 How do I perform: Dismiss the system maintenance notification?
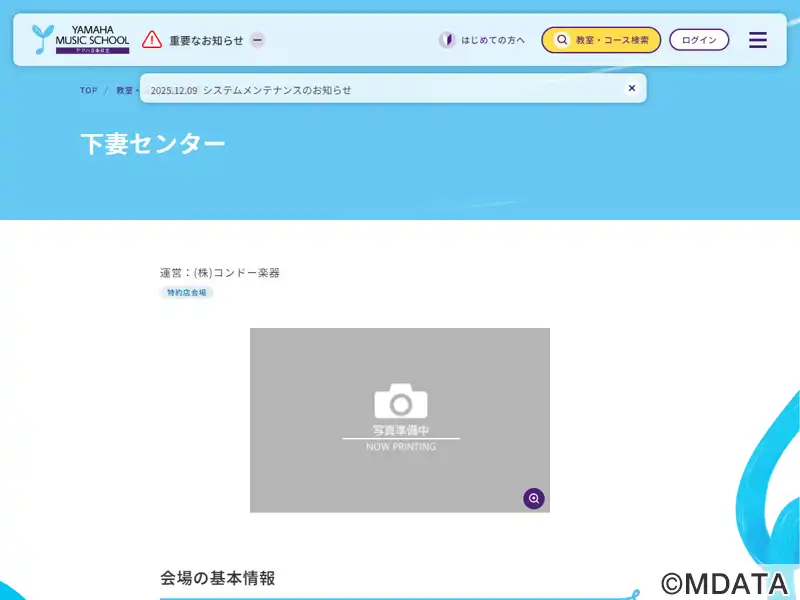click(x=632, y=88)
